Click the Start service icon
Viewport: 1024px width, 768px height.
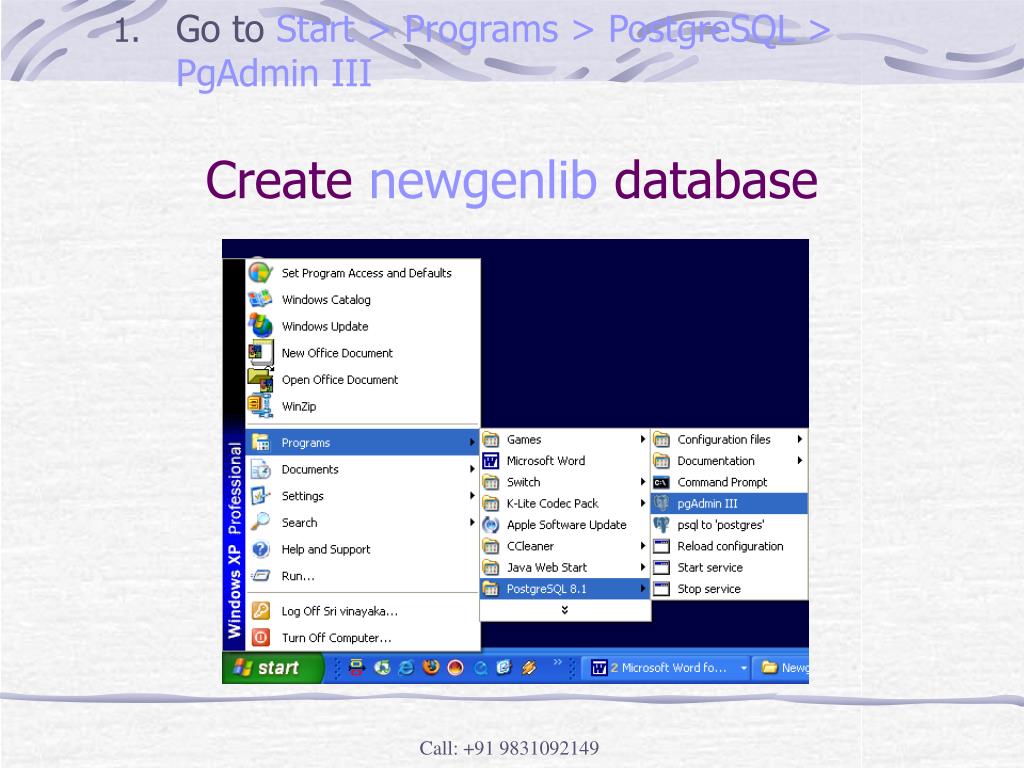[x=662, y=568]
